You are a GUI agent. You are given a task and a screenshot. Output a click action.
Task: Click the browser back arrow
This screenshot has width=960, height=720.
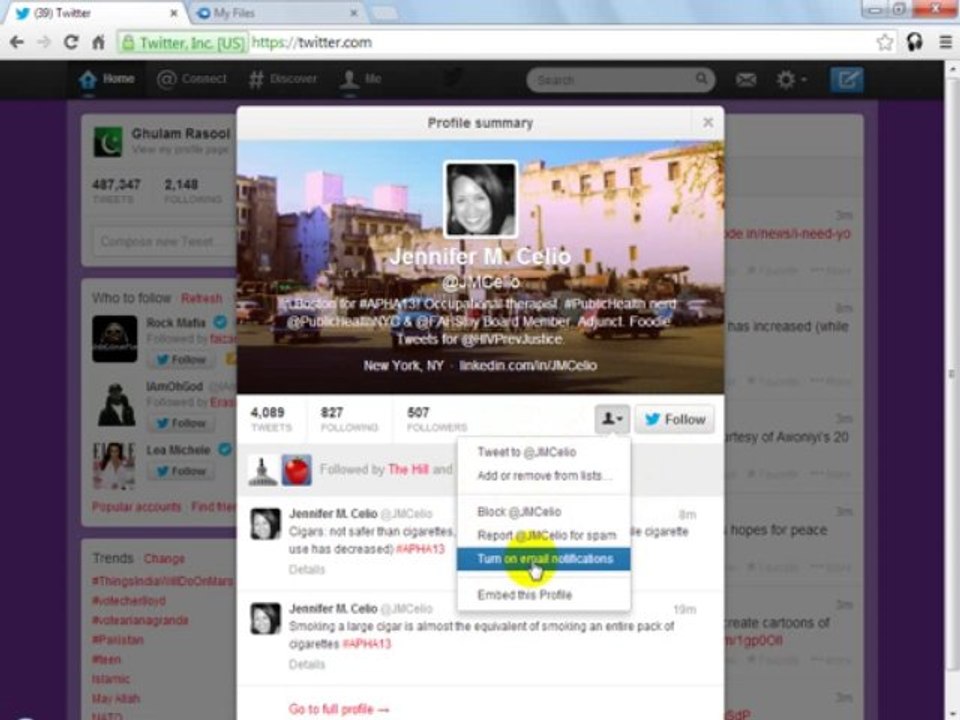coord(17,42)
